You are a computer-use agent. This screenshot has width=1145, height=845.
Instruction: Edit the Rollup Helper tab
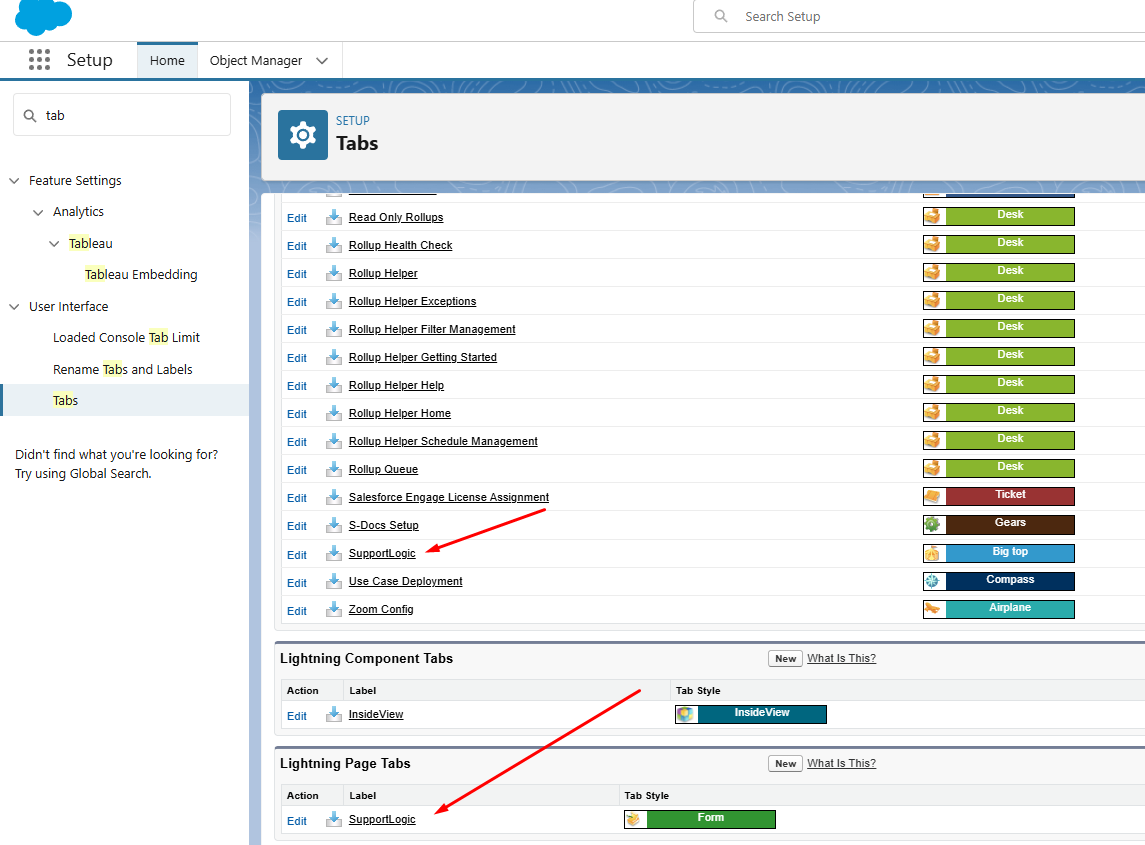[x=296, y=274]
